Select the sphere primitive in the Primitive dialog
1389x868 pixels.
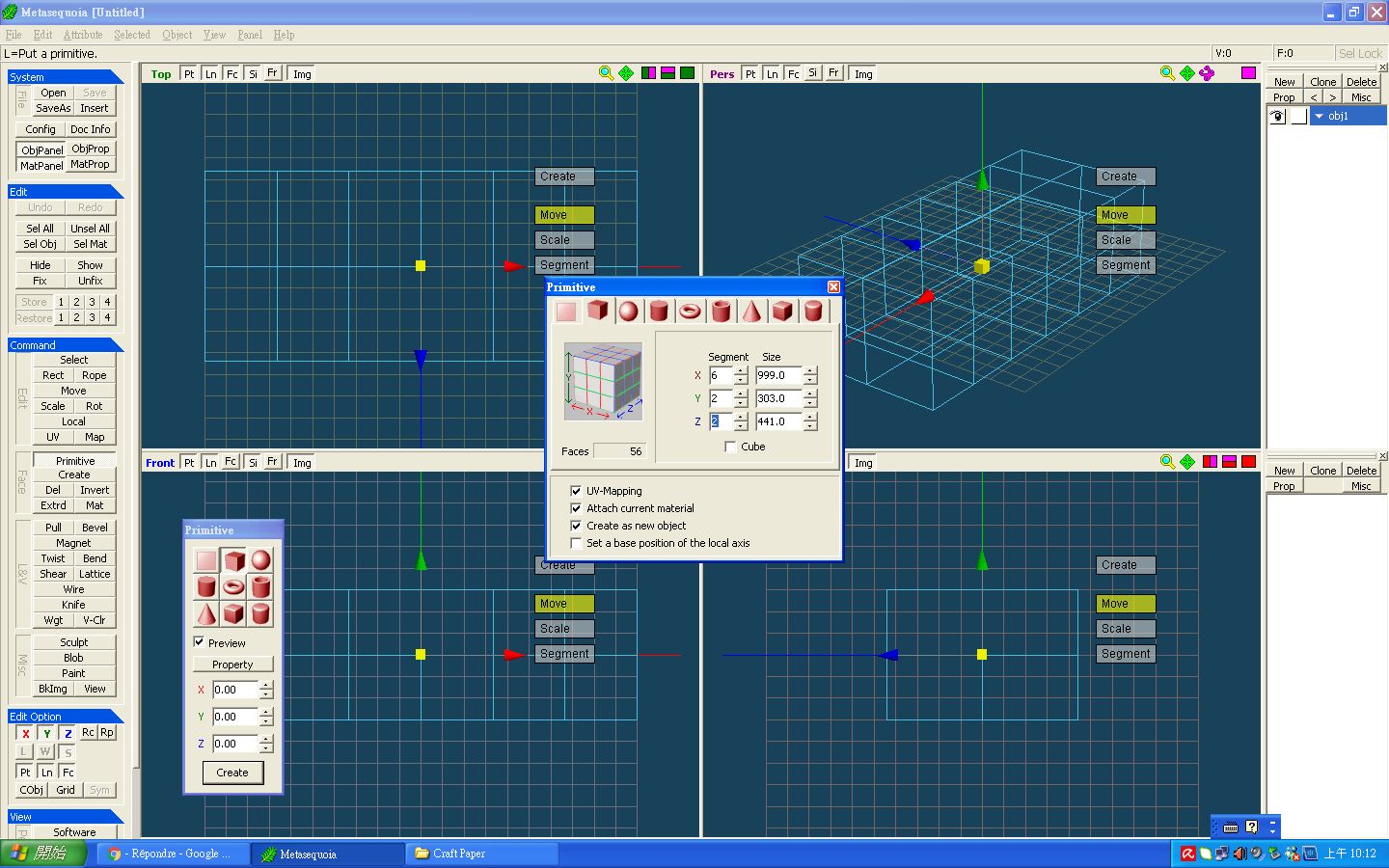tap(628, 311)
